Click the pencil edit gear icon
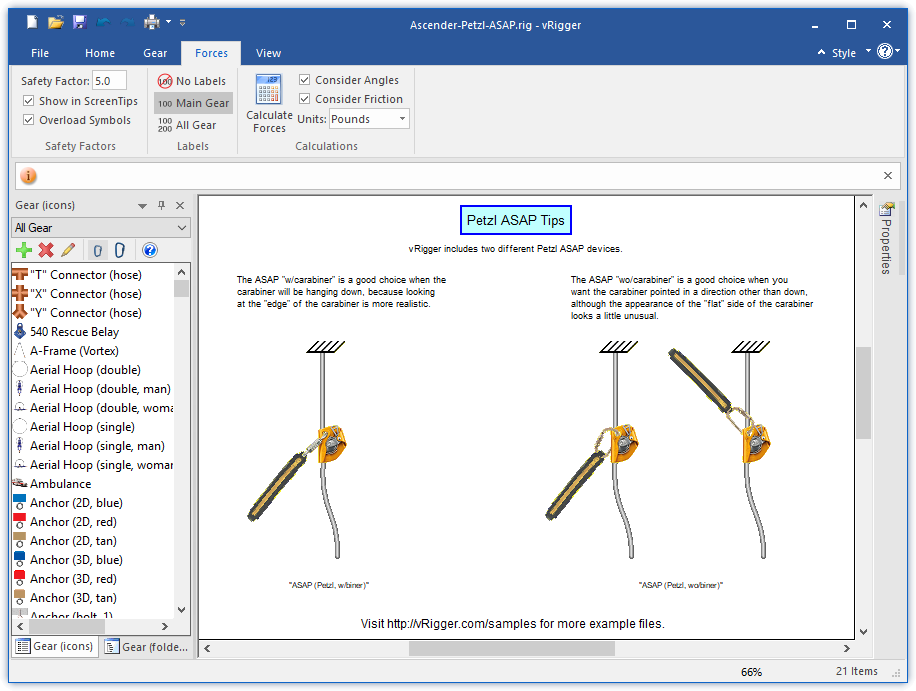The height and width of the screenshot is (691, 916). coord(68,250)
